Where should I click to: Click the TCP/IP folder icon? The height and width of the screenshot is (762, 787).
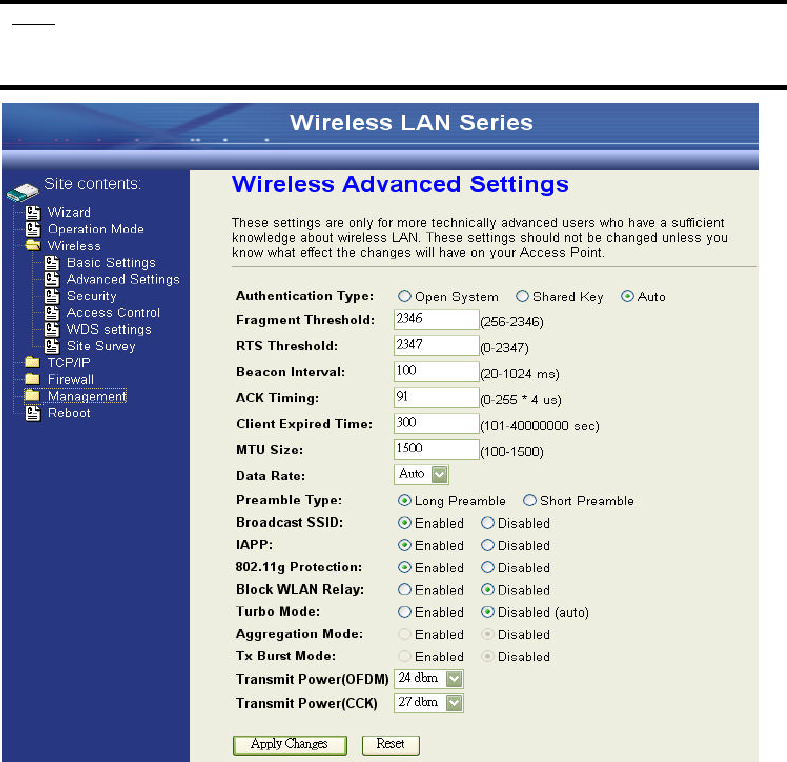pyautogui.click(x=33, y=362)
